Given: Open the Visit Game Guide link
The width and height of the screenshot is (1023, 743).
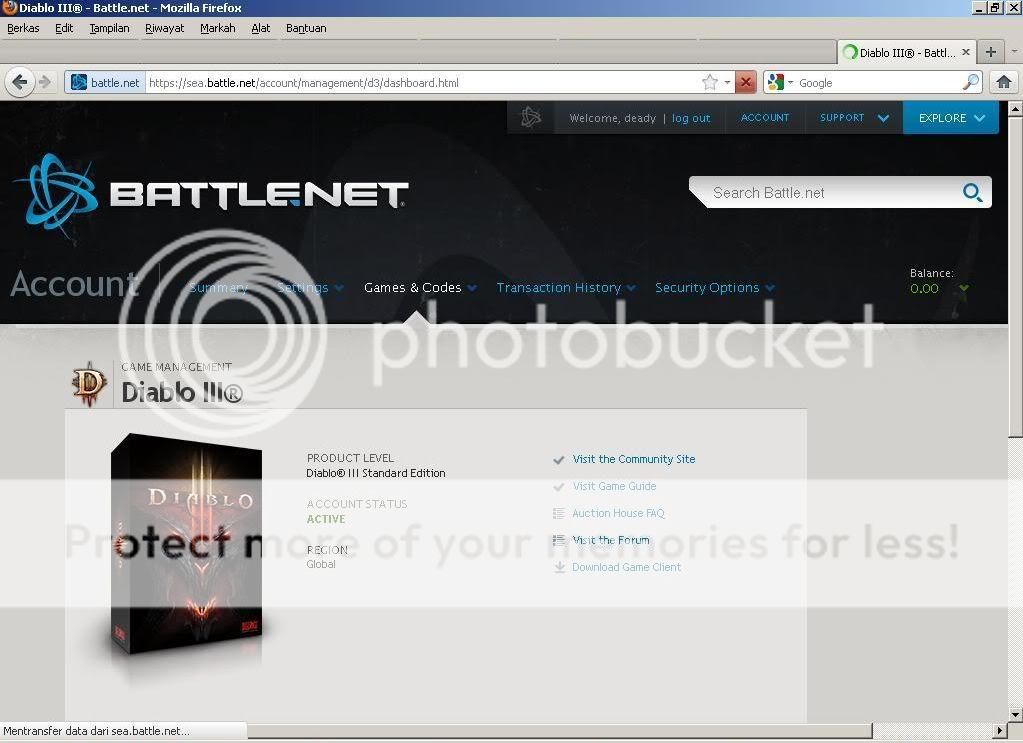Looking at the screenshot, I should tap(614, 486).
